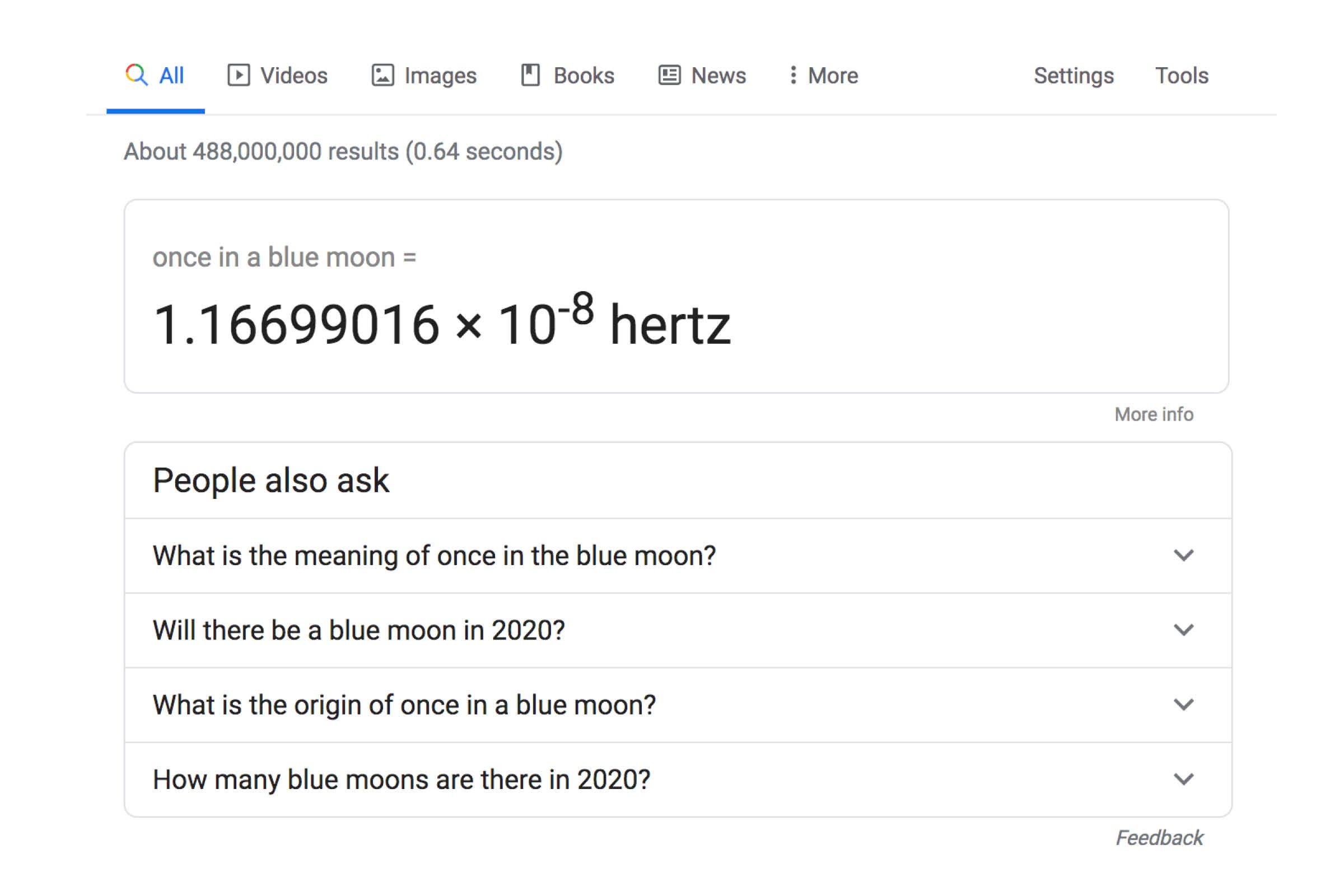This screenshot has width=1344, height=896.
Task: Click the News newspaper icon
Action: click(x=670, y=75)
